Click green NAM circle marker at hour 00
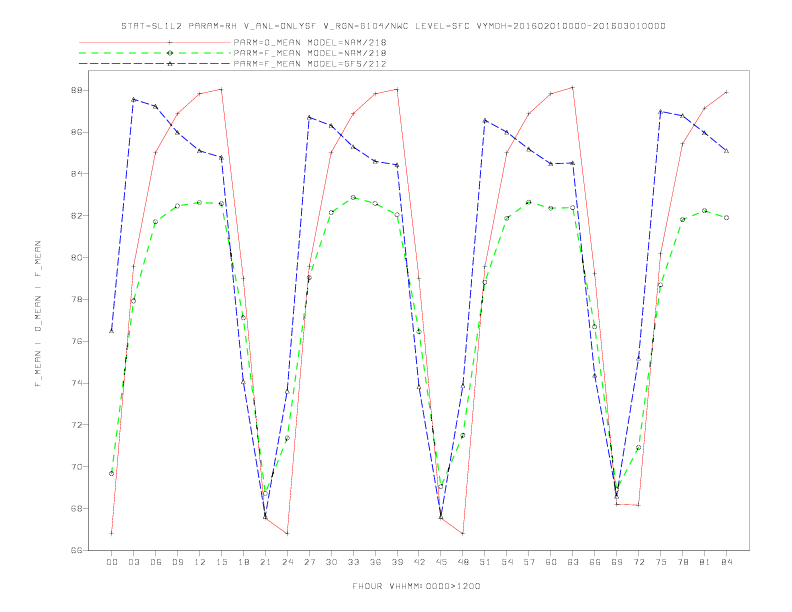 [112, 473]
